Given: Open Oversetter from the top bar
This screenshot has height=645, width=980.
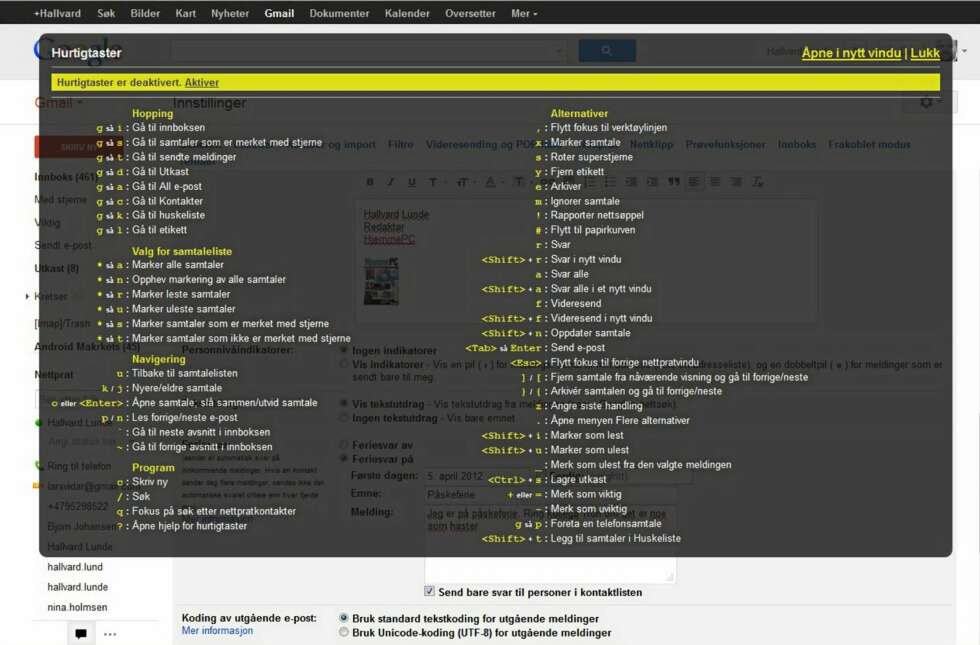Looking at the screenshot, I should pos(470,13).
